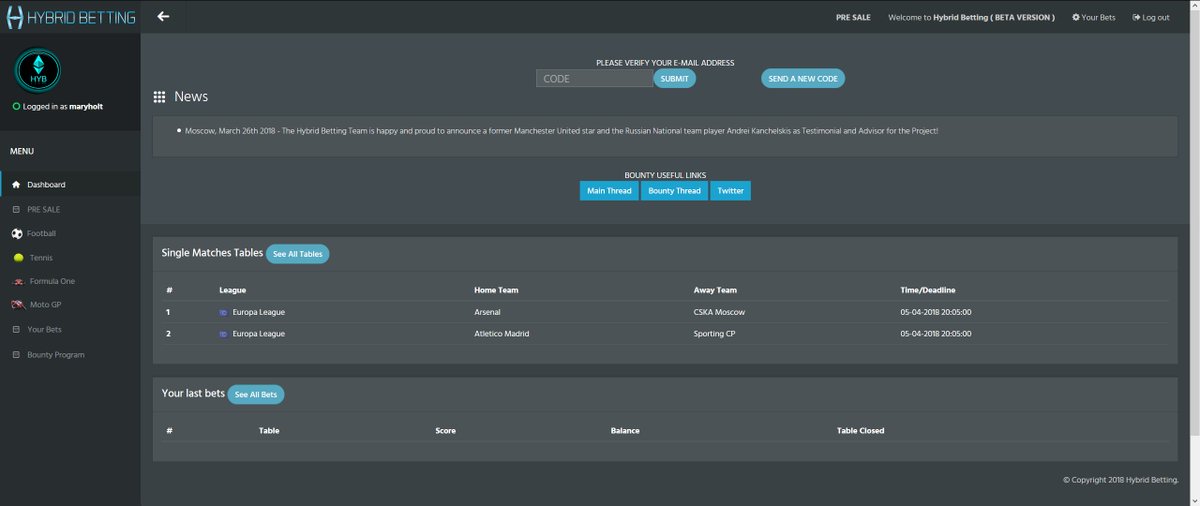1200x506 pixels.
Task: Open Your Bets in the top bar
Action: pyautogui.click(x=1093, y=17)
